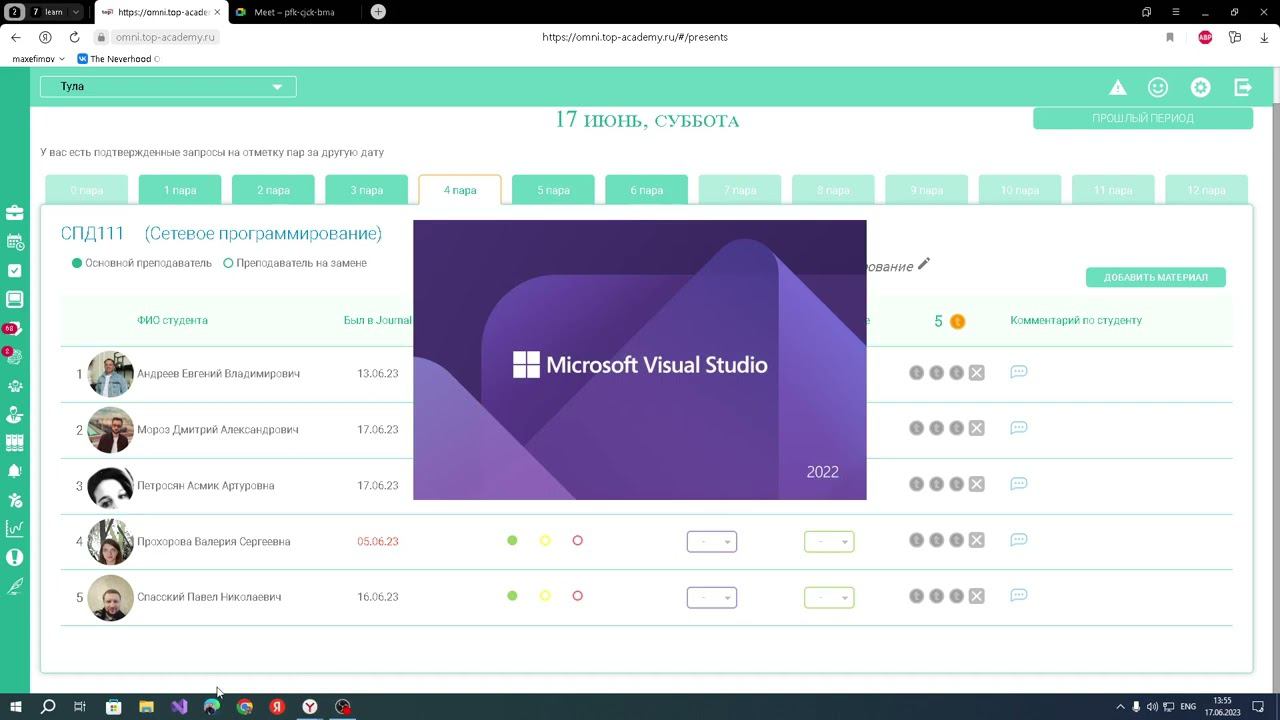This screenshot has height=720, width=1280.
Task: Open the monitor icon in the sidebar
Action: click(15, 299)
